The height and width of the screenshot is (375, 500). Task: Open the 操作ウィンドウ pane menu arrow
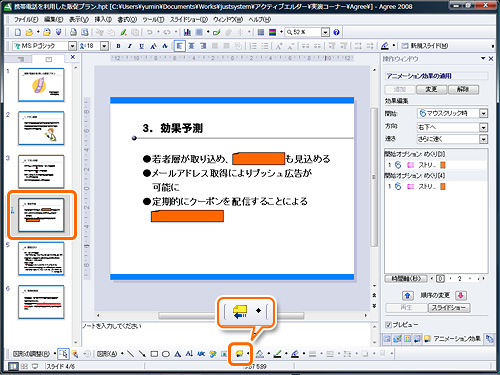click(483, 58)
